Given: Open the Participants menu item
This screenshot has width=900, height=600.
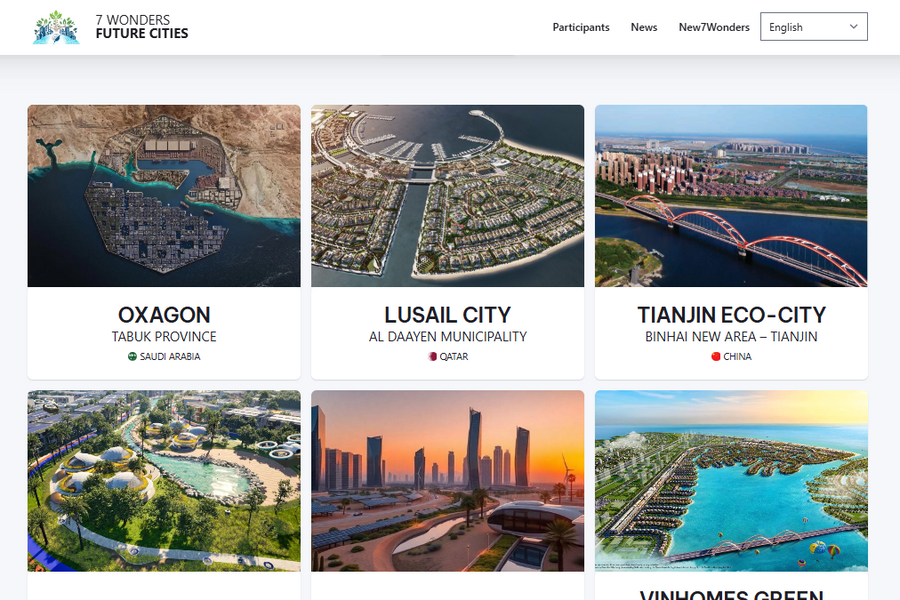Looking at the screenshot, I should pyautogui.click(x=581, y=27).
